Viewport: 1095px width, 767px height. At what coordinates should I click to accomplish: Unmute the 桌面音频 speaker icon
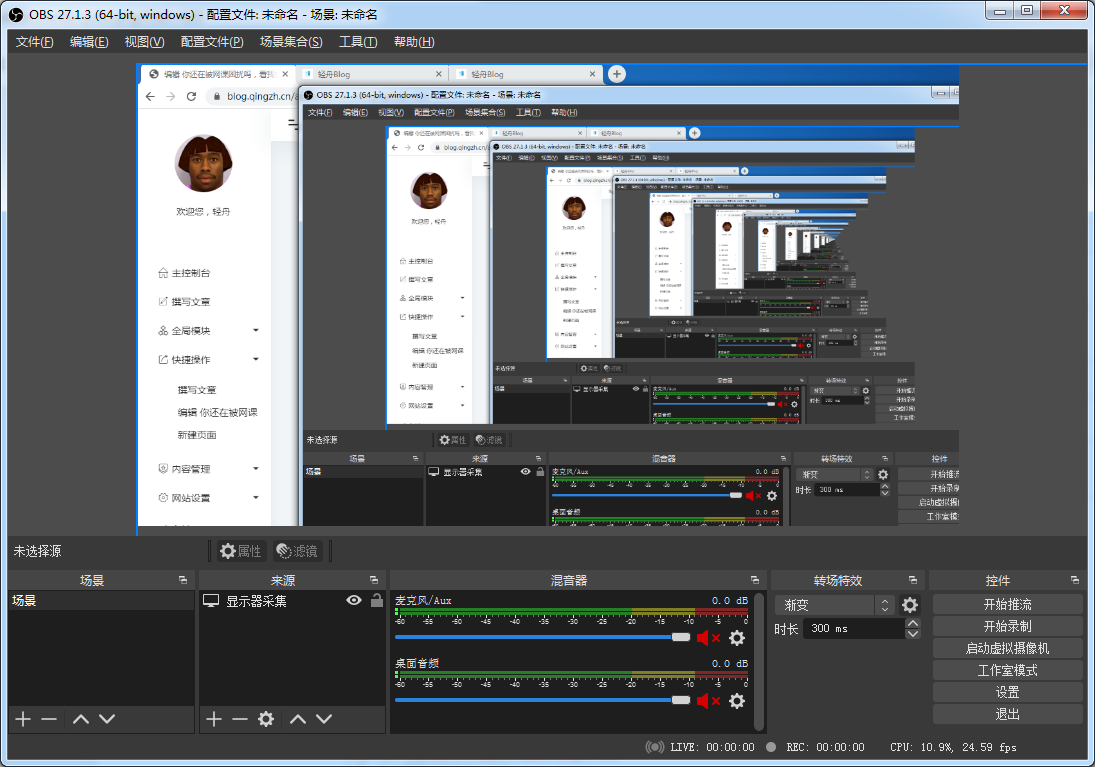708,701
